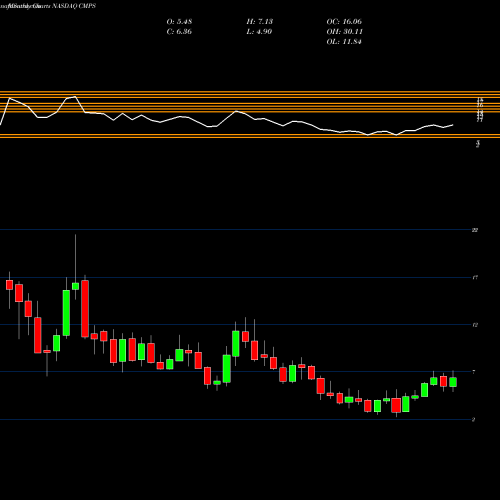Click the 12 price axis label
The image size is (500, 500).
tap(475, 325)
